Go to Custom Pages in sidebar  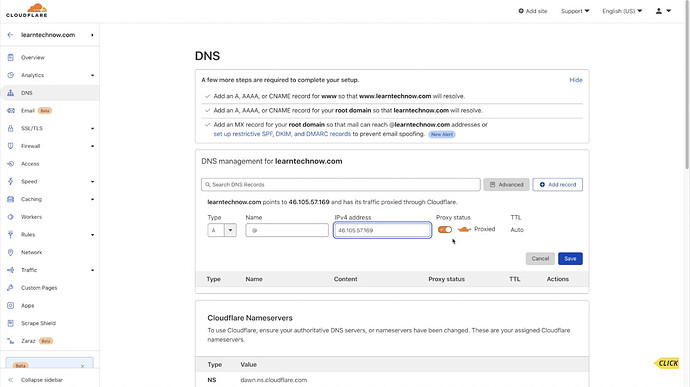point(39,287)
